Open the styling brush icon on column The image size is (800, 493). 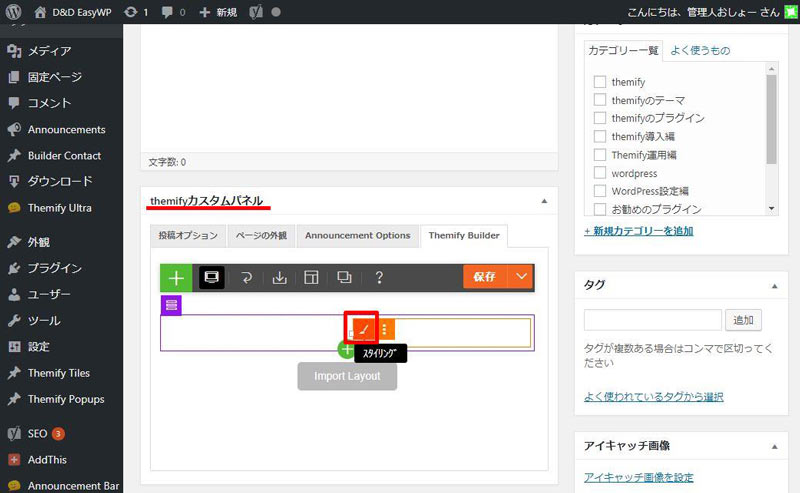[364, 329]
